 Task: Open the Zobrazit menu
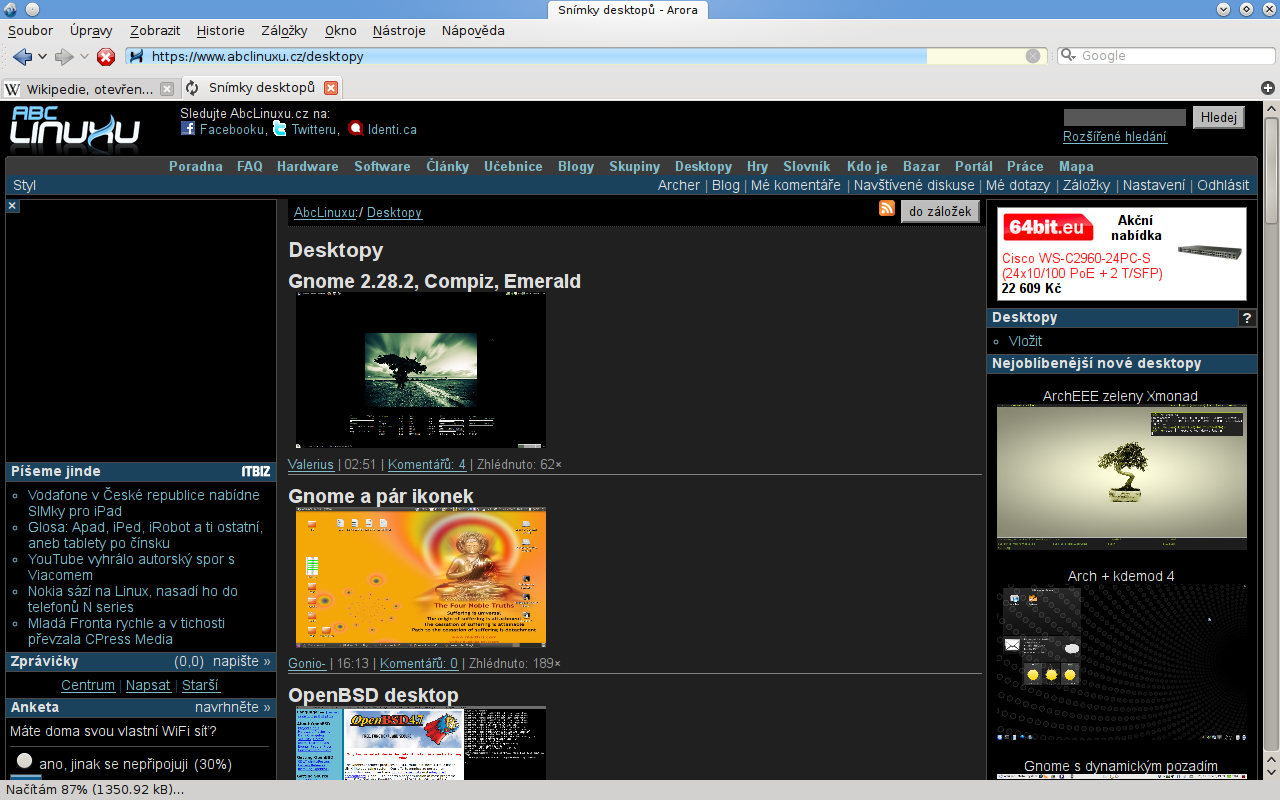(x=155, y=30)
